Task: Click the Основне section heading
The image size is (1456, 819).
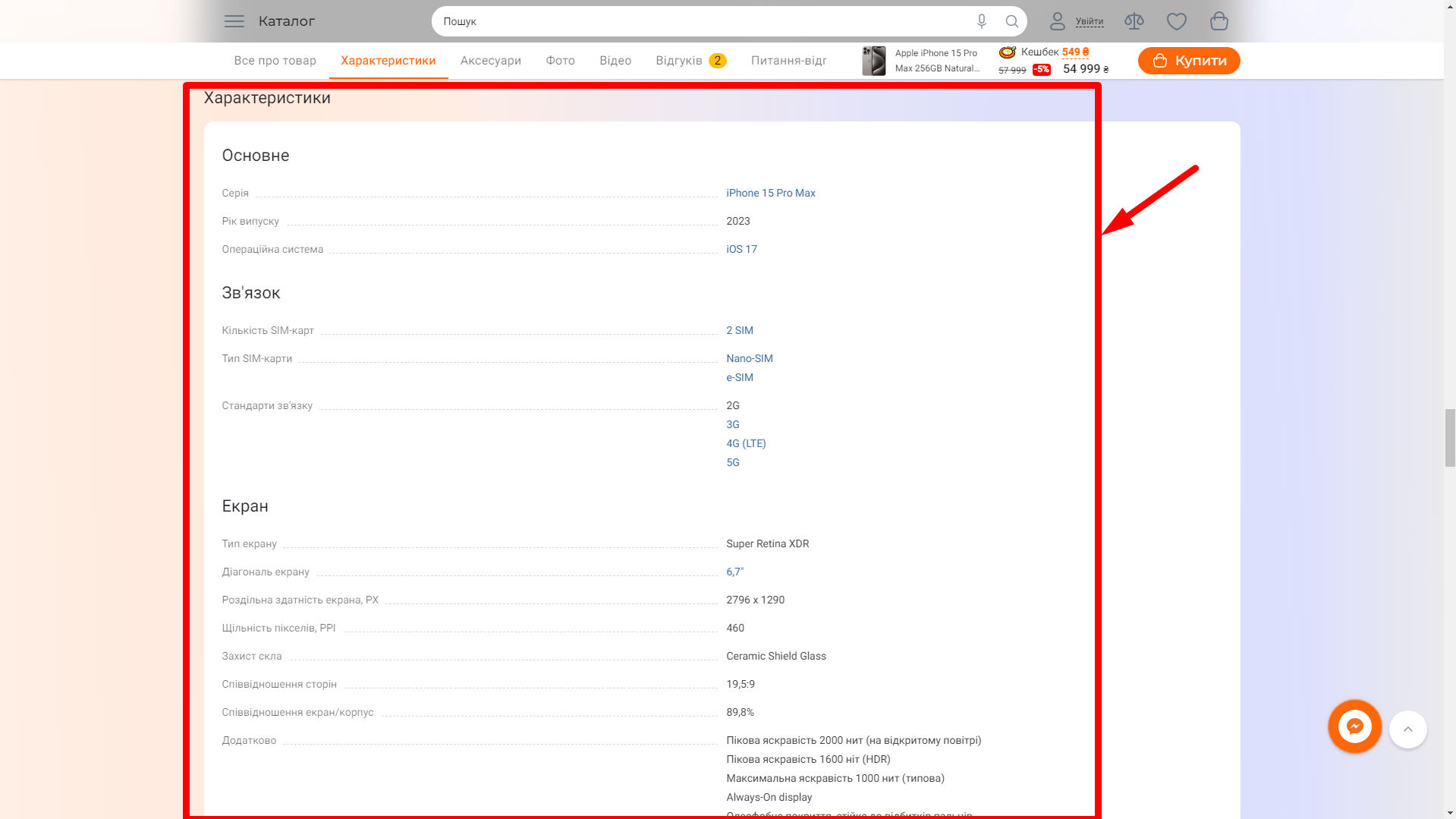Action: click(255, 156)
